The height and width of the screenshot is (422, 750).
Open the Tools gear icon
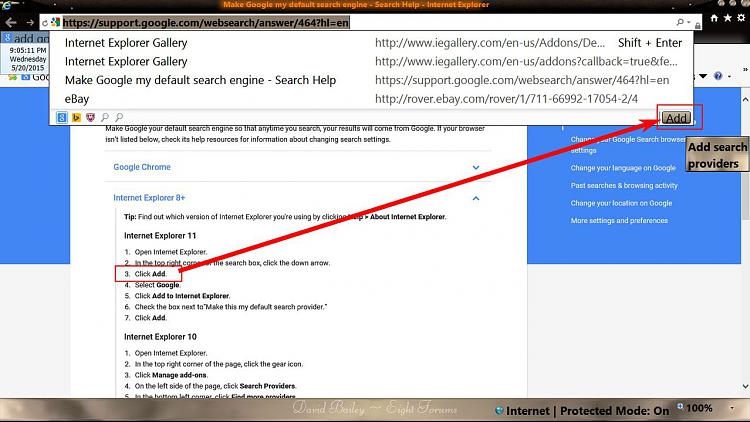741,18
